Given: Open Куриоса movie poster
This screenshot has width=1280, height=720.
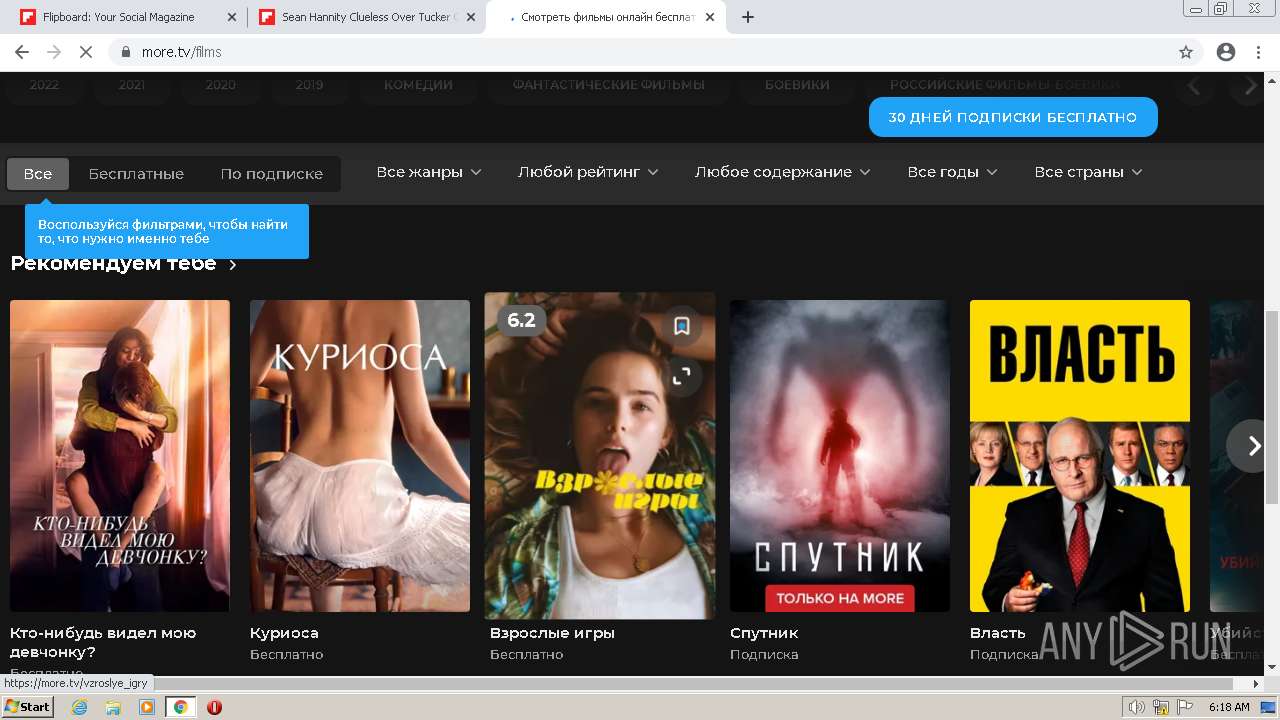Looking at the screenshot, I should [360, 456].
